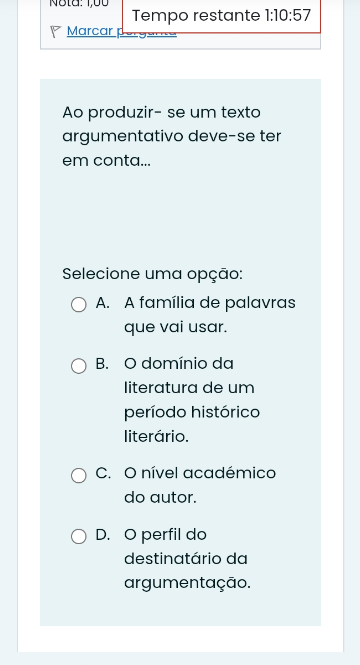360x665 pixels.
Task: Click the words 'em conta...' in the question
Action: pyautogui.click(x=106, y=161)
